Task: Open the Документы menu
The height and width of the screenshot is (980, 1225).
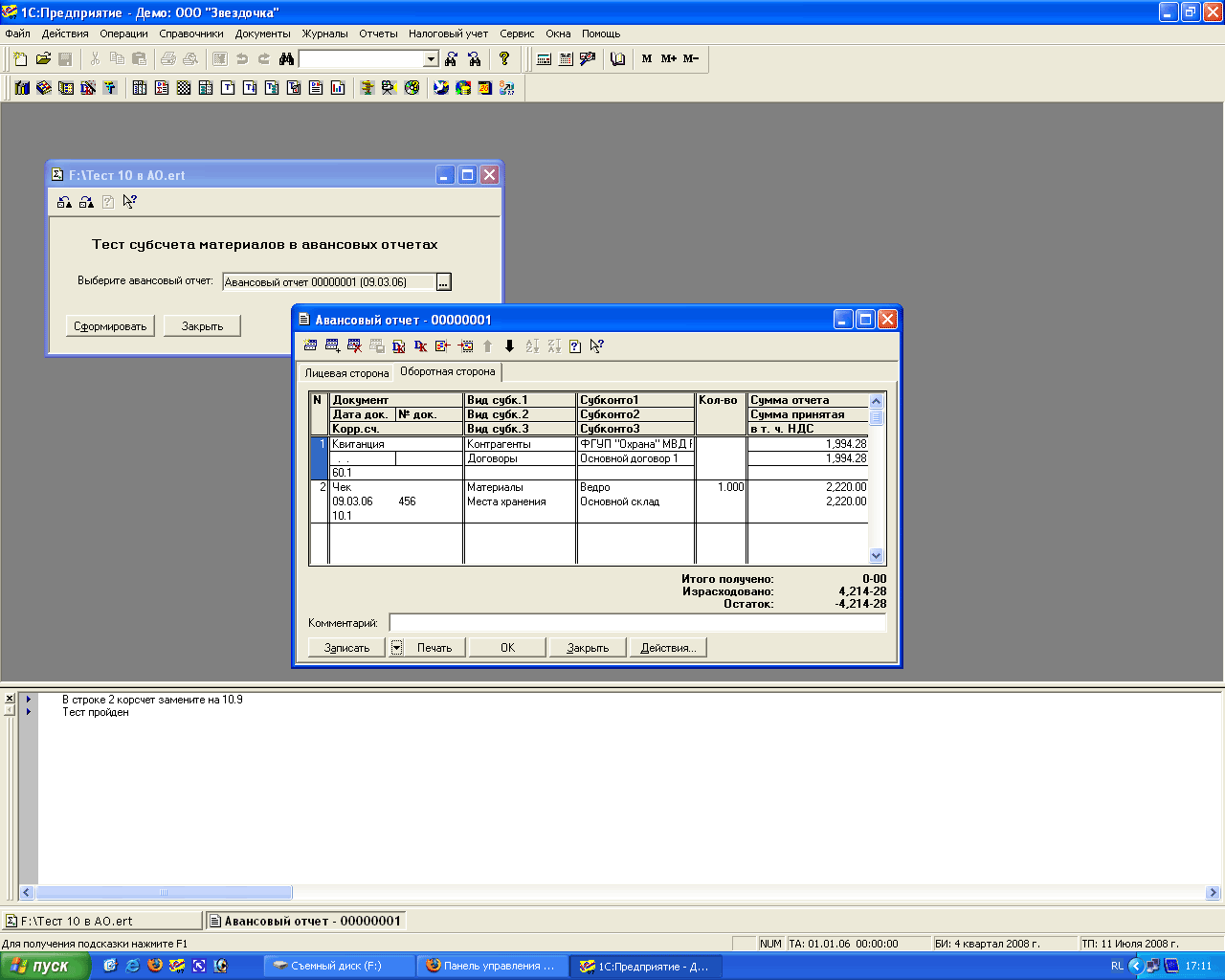Action: 262,33
